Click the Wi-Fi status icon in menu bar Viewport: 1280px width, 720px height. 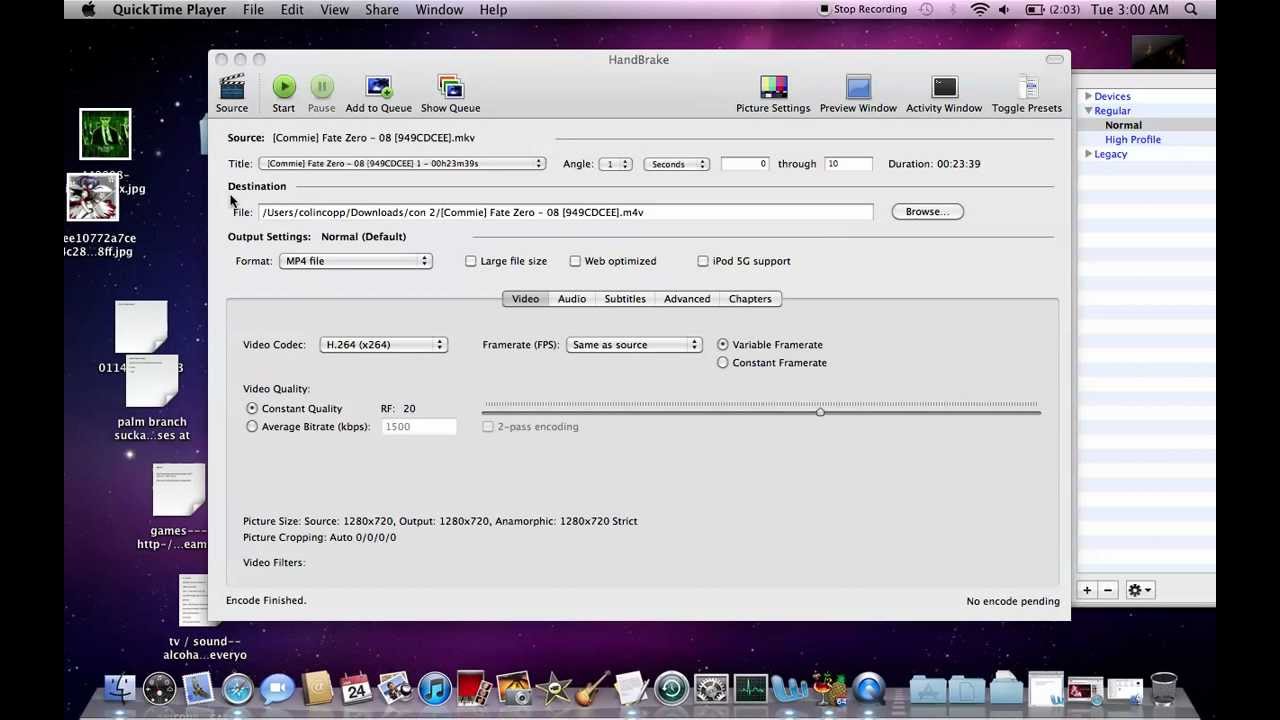point(980,9)
